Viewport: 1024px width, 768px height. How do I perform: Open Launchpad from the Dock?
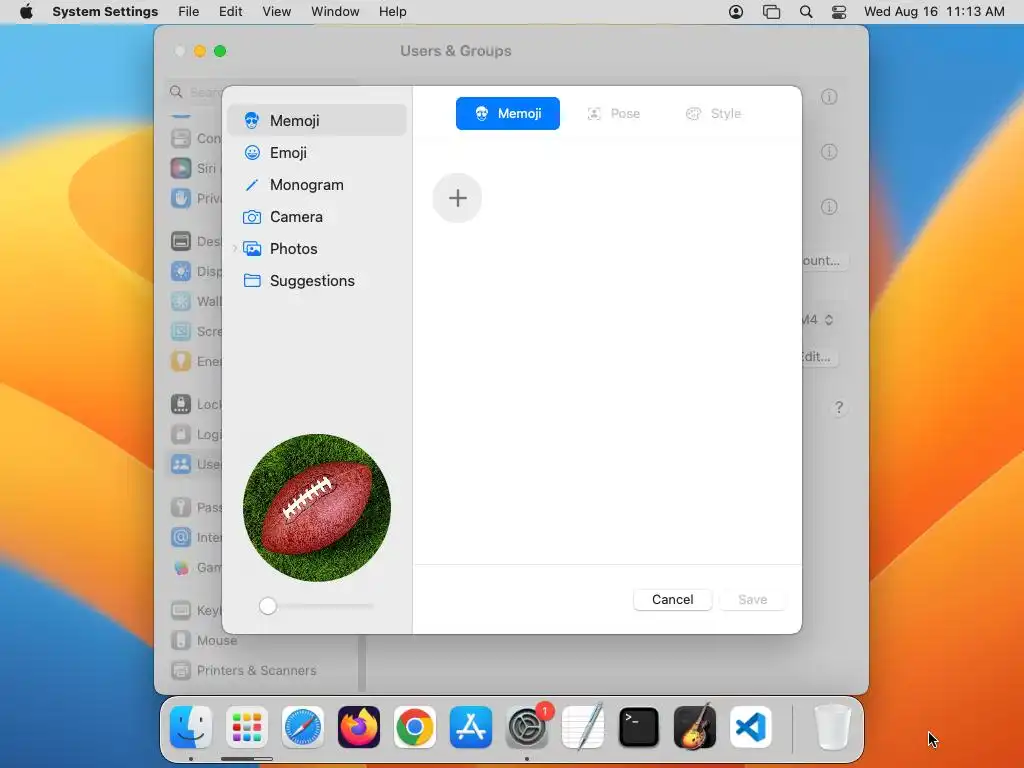click(x=247, y=727)
